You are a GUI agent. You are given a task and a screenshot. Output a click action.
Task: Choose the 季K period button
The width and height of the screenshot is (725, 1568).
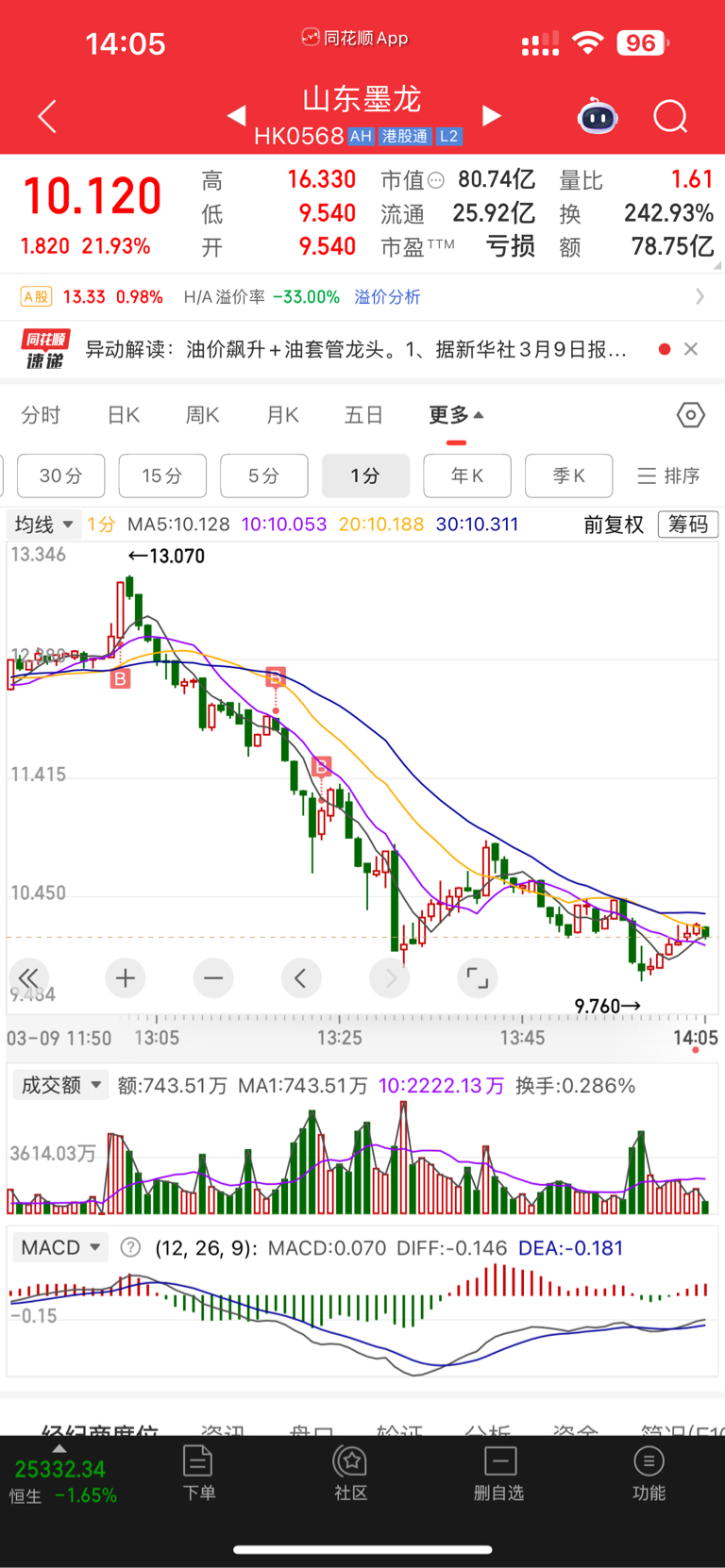tap(569, 475)
